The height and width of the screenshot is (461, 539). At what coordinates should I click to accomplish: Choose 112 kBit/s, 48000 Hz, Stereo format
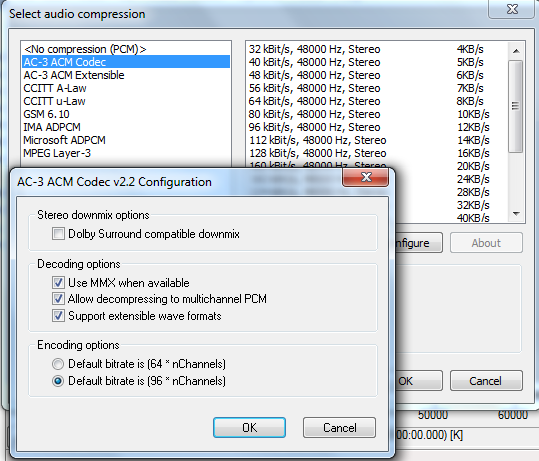pyautogui.click(x=377, y=140)
